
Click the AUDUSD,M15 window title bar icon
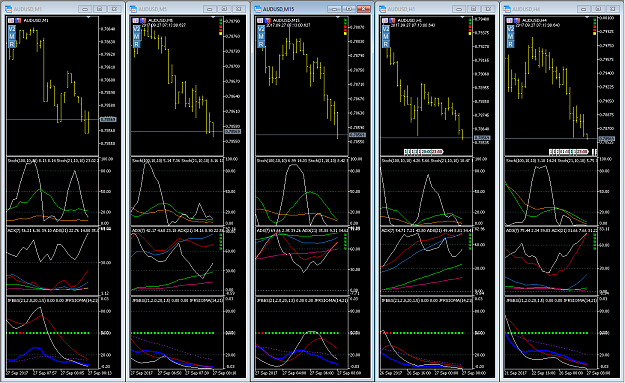(x=258, y=9)
